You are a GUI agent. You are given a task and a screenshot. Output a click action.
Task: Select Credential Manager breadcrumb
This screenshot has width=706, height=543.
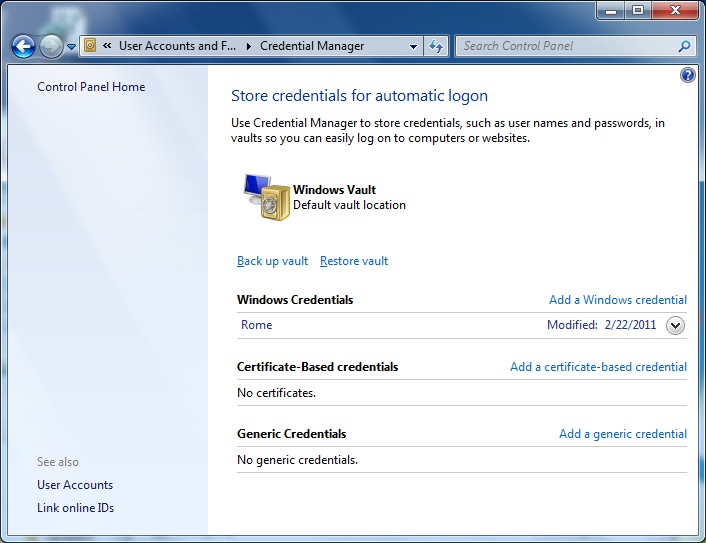[312, 46]
